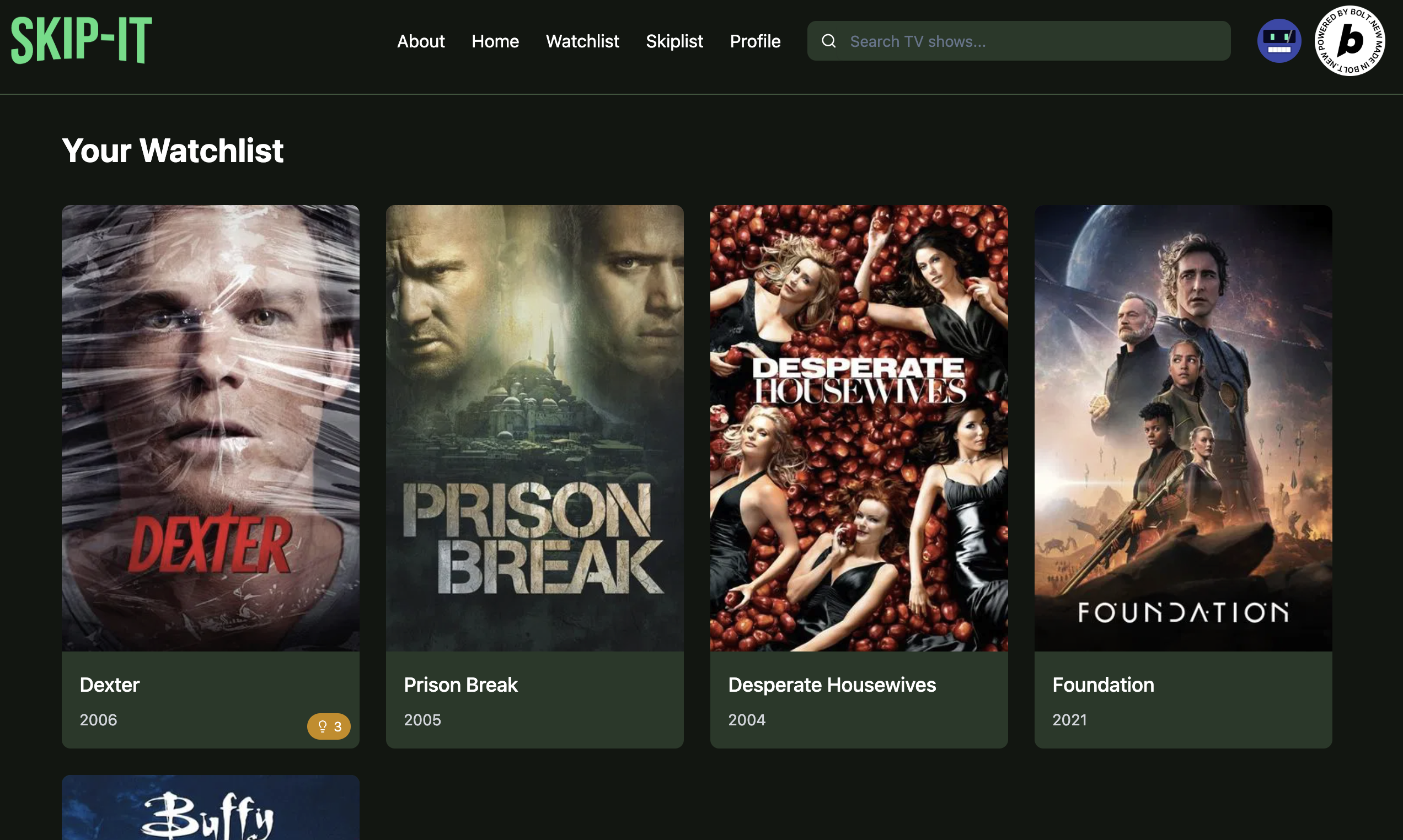This screenshot has height=840, width=1403.
Task: Click the lightbulb badge showing 3
Action: click(x=328, y=726)
